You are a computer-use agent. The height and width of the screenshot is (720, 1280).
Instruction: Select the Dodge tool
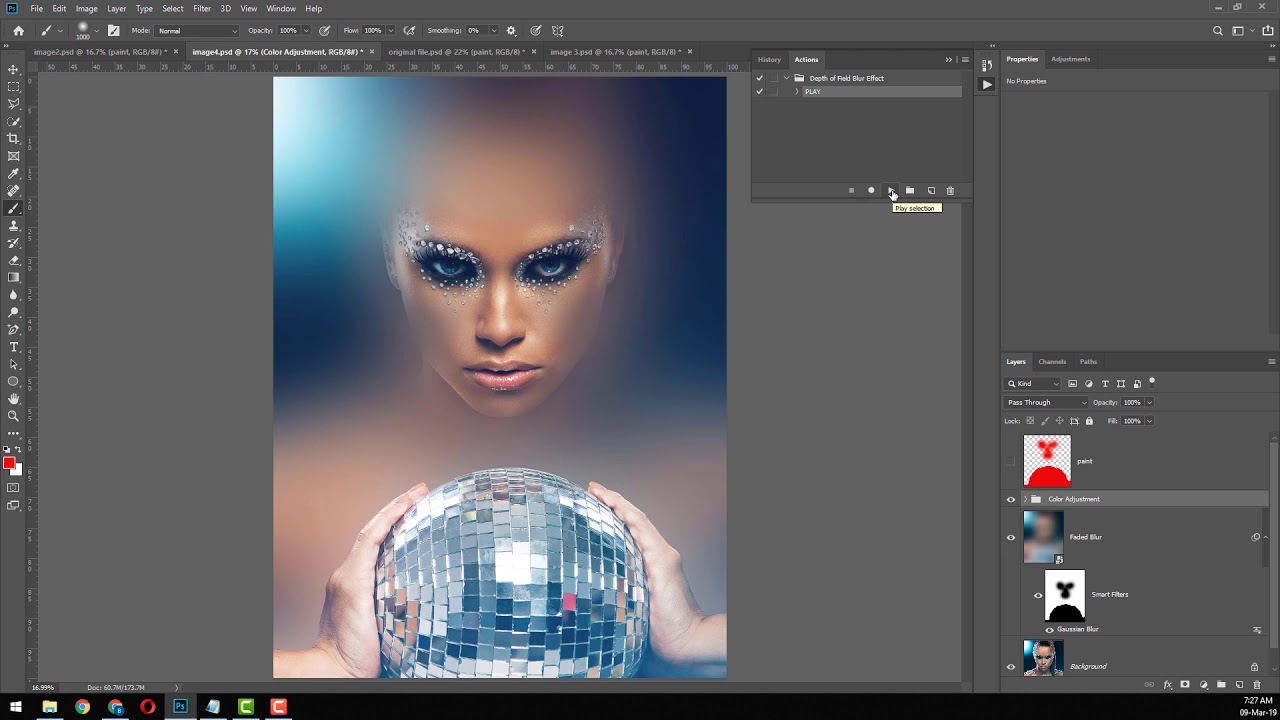coord(13,312)
